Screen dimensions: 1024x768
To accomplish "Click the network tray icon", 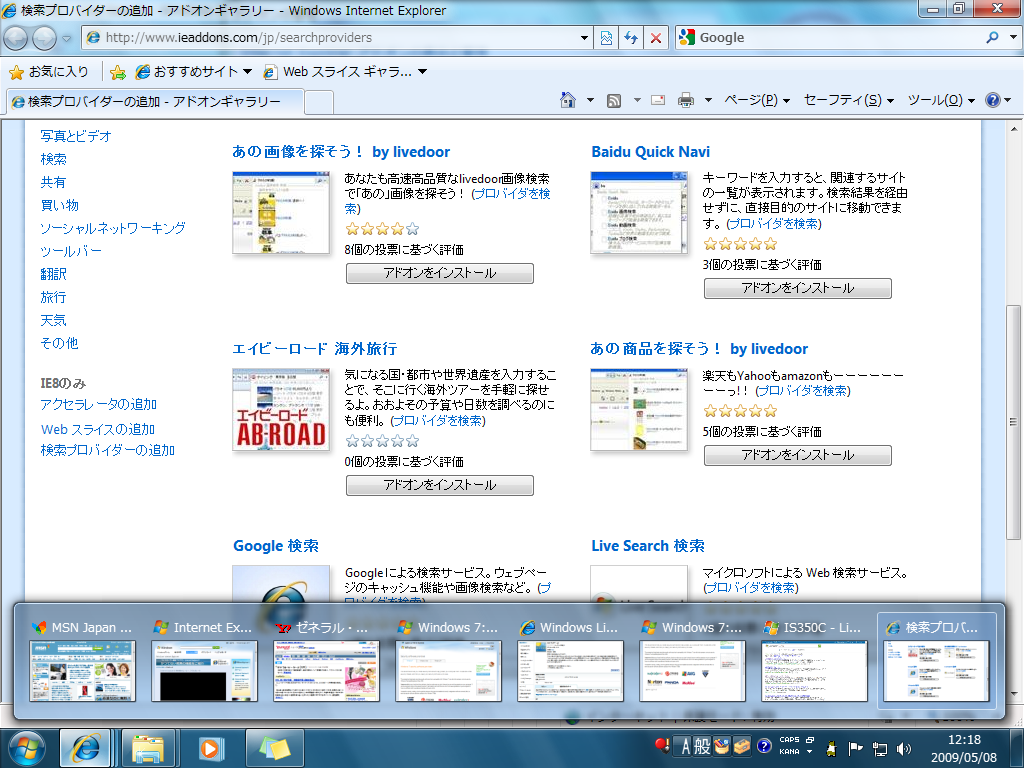I will click(880, 748).
